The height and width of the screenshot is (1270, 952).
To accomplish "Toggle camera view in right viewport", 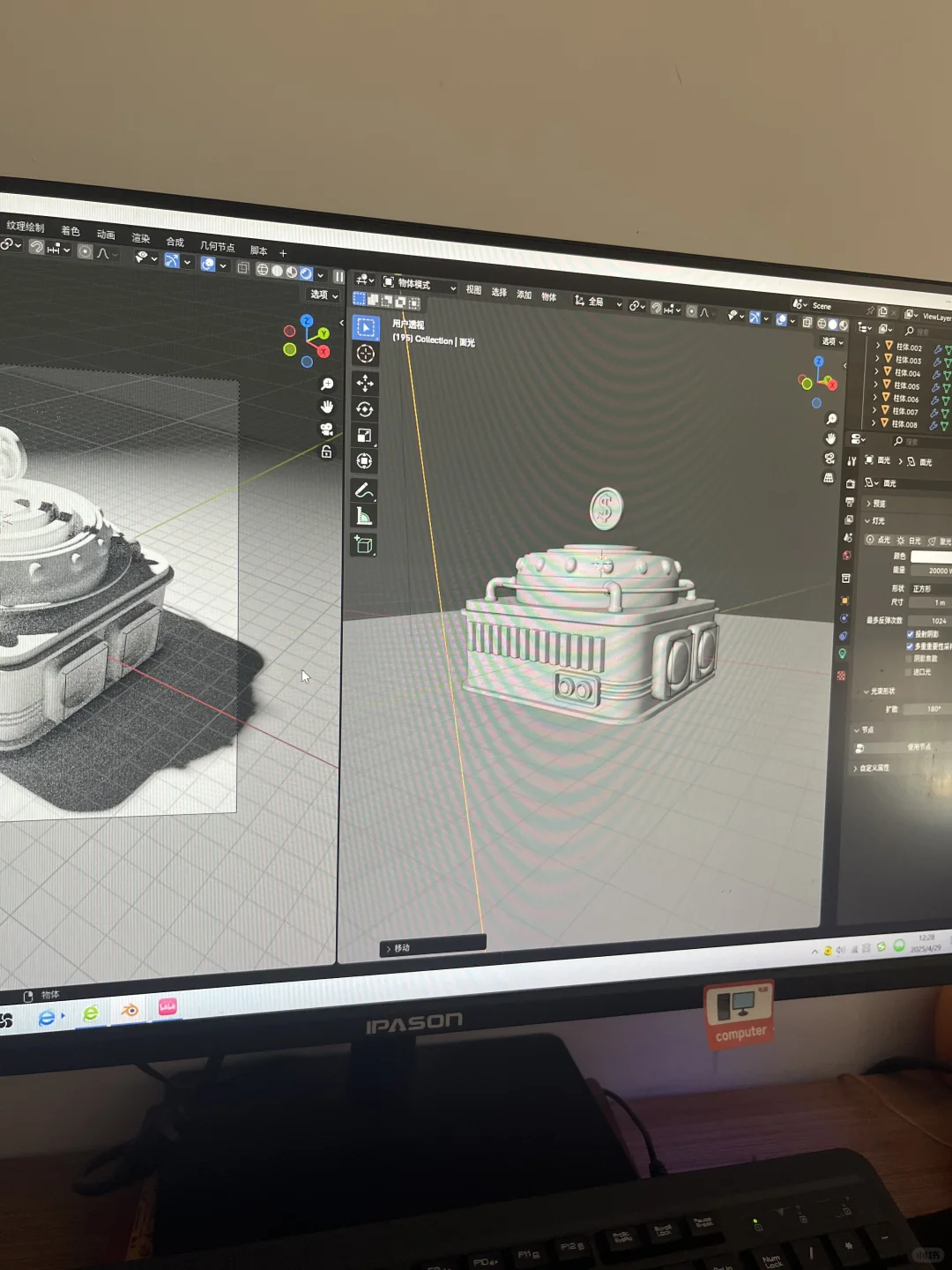I will (x=829, y=459).
